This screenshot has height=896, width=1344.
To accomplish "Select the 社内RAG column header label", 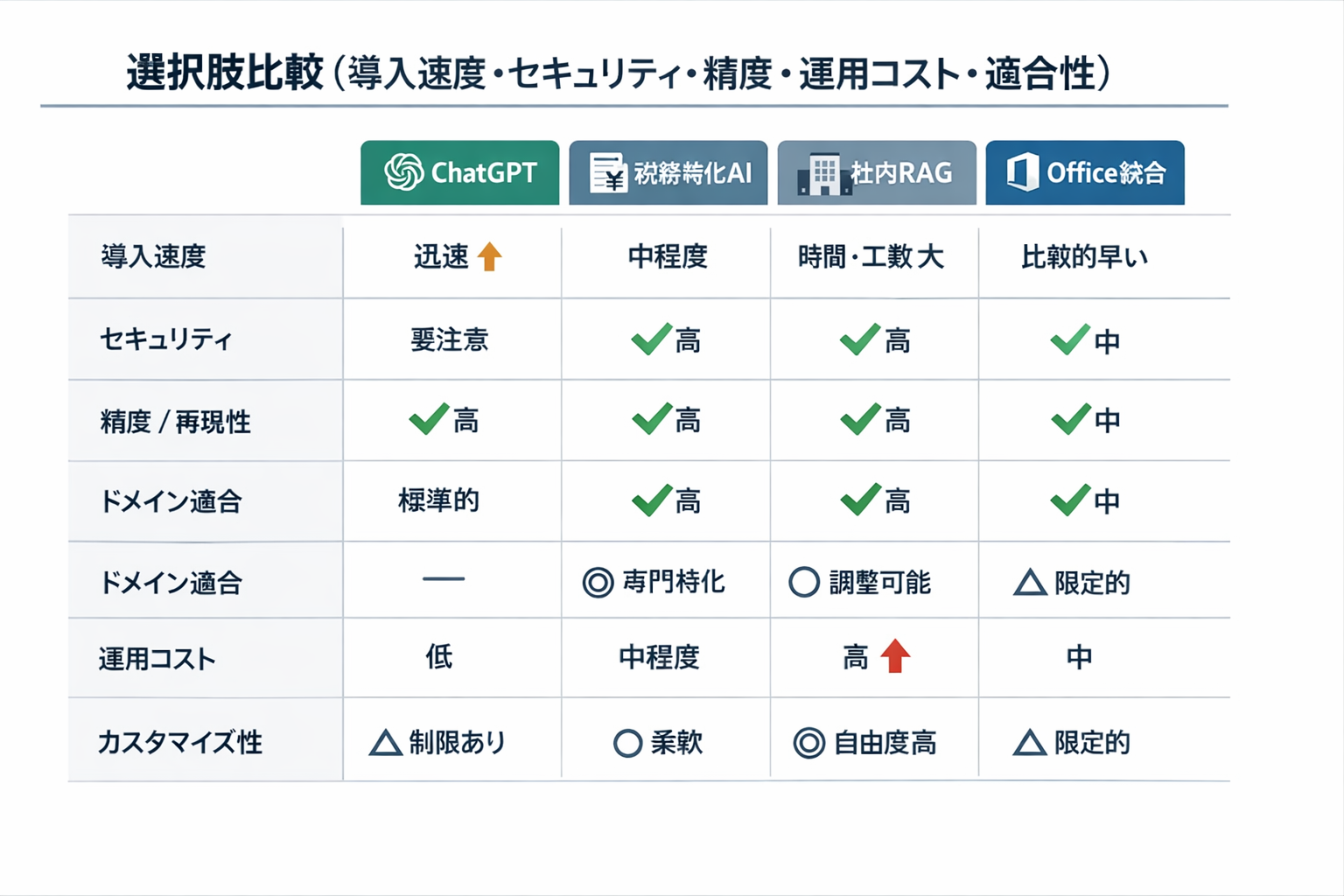I will [x=901, y=173].
